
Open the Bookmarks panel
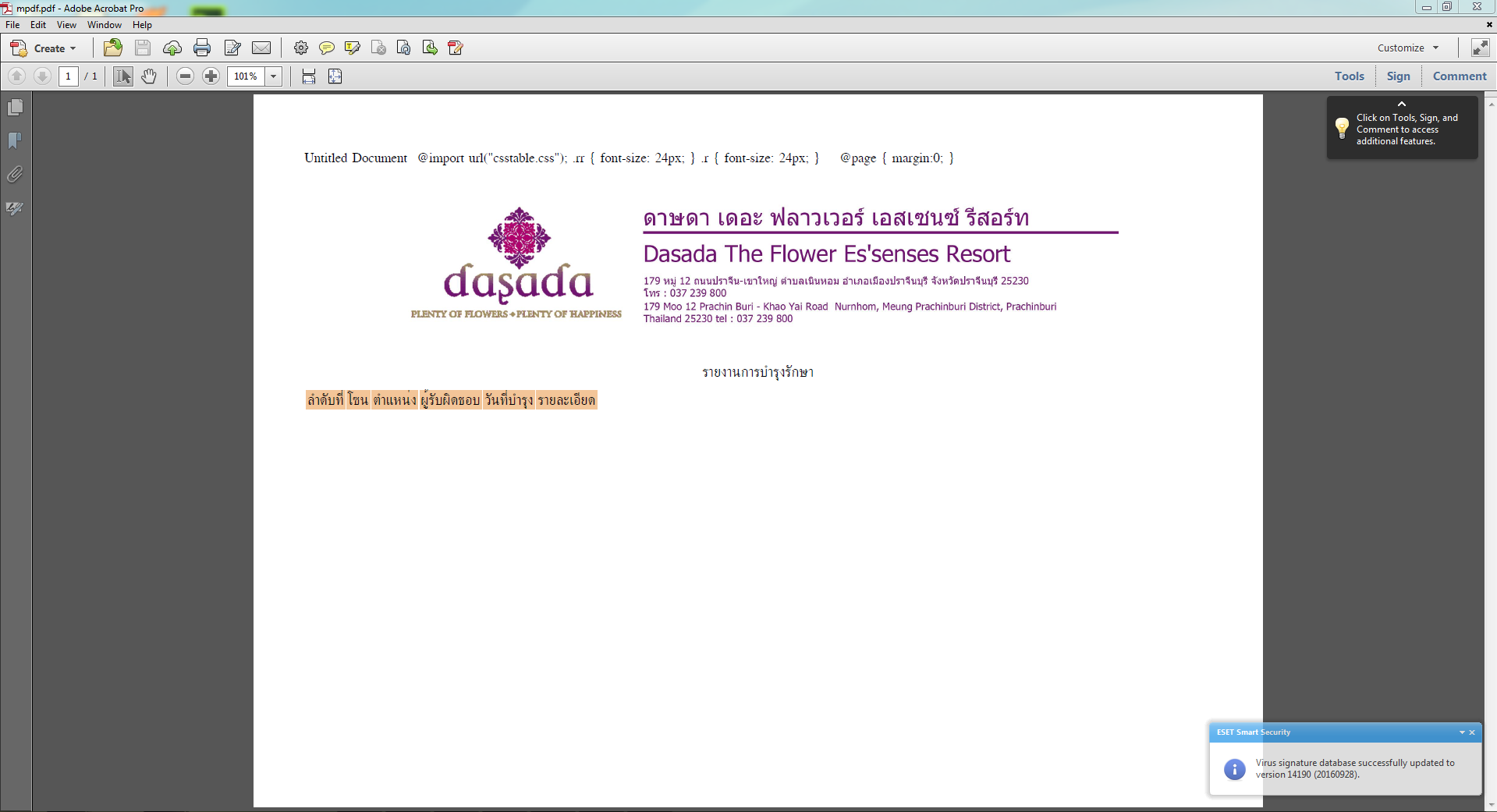(15, 141)
